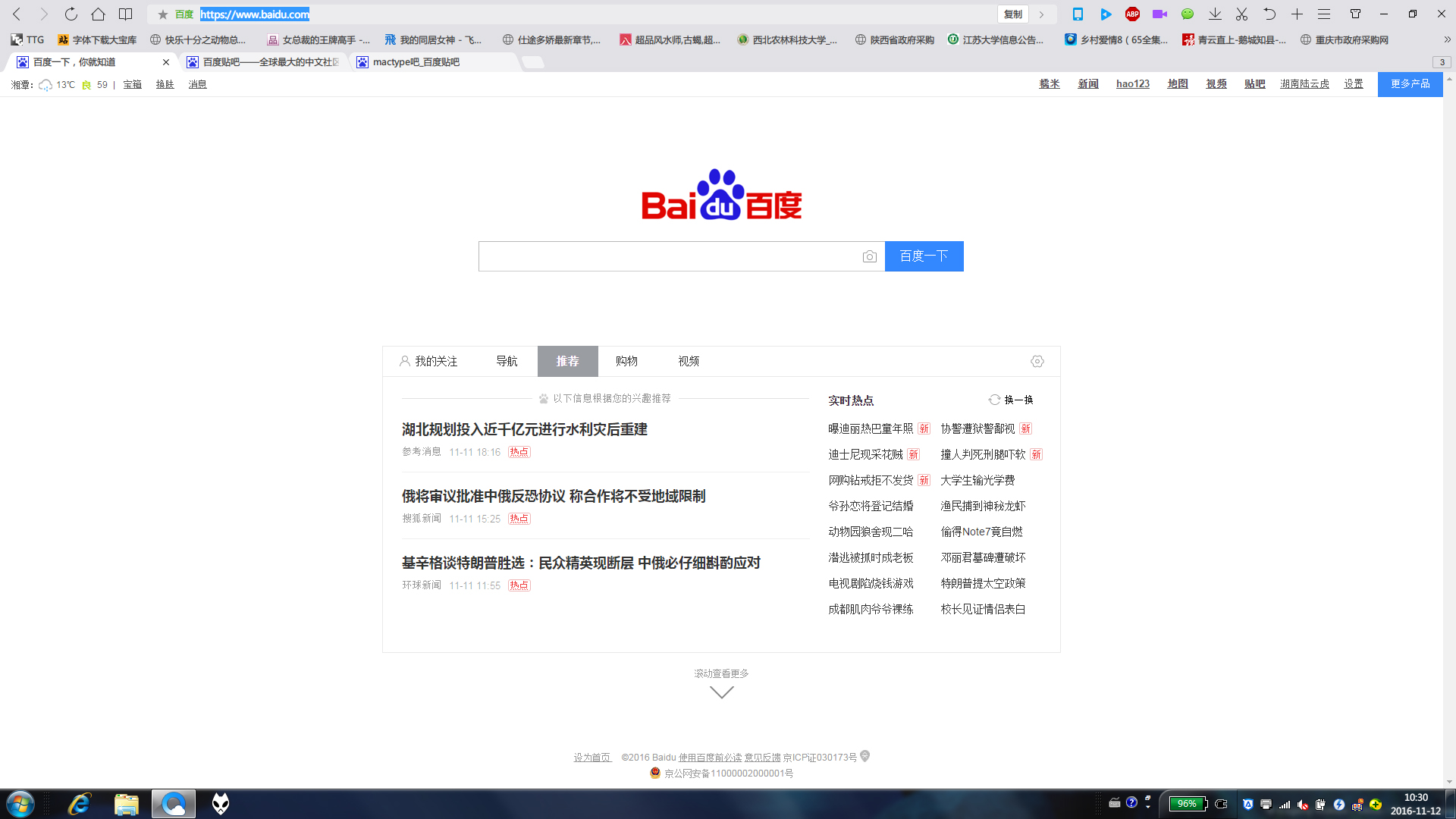Open the Adblock Plus extension icon
This screenshot has height=819, width=1456.
[1132, 14]
